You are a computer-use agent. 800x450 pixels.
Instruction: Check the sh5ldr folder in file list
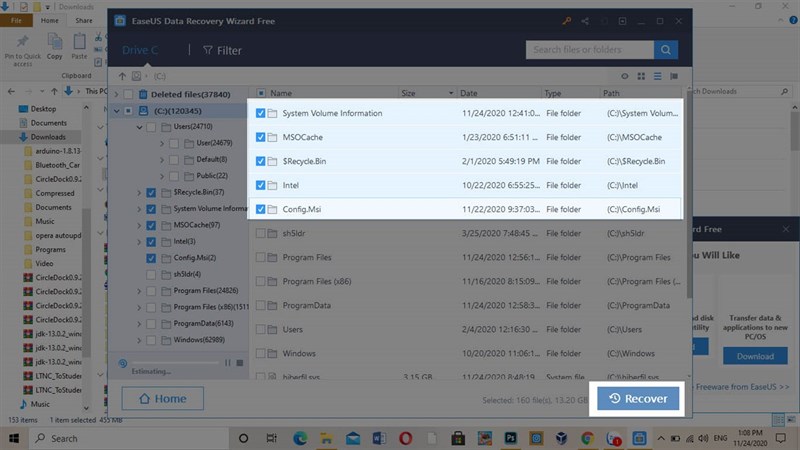tap(261, 233)
